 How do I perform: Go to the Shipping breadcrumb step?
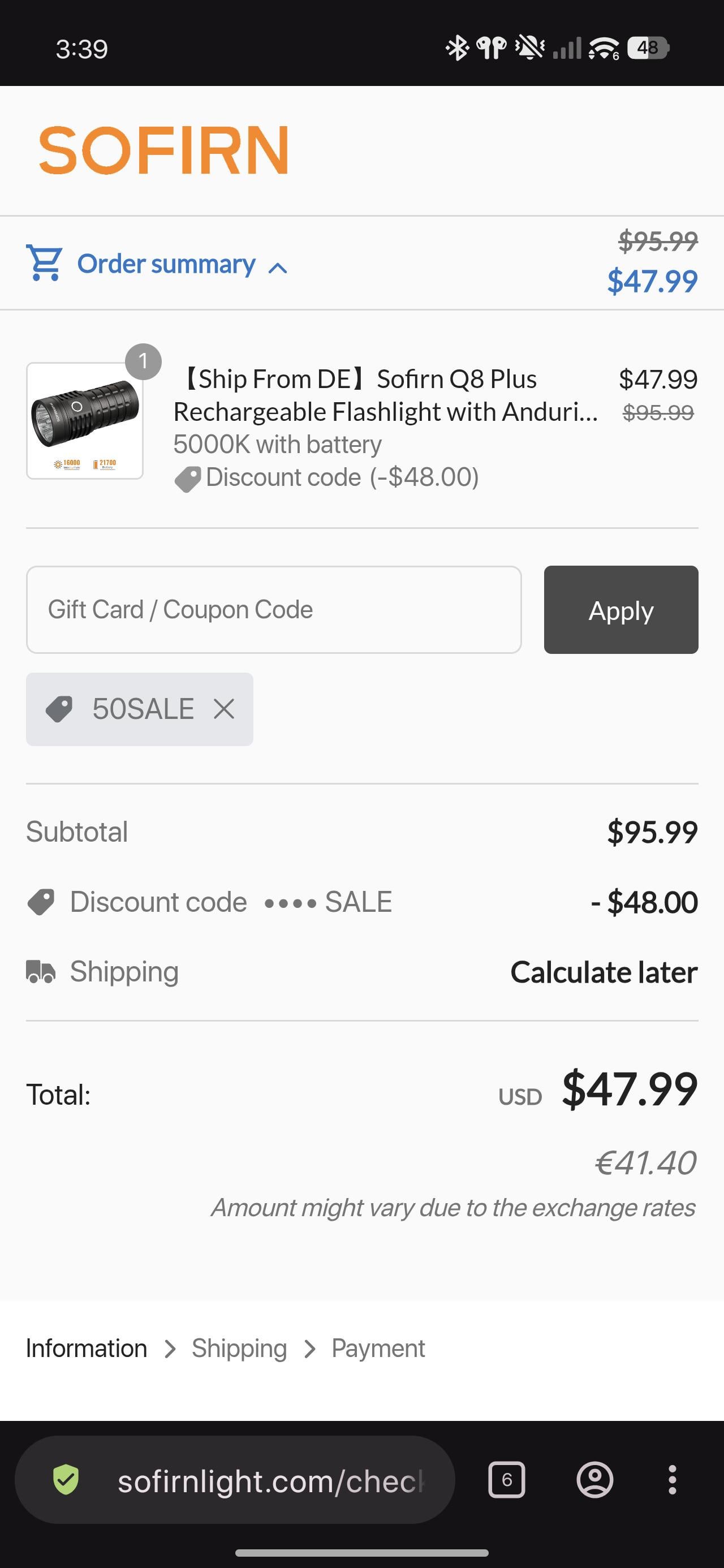pyautogui.click(x=239, y=1349)
